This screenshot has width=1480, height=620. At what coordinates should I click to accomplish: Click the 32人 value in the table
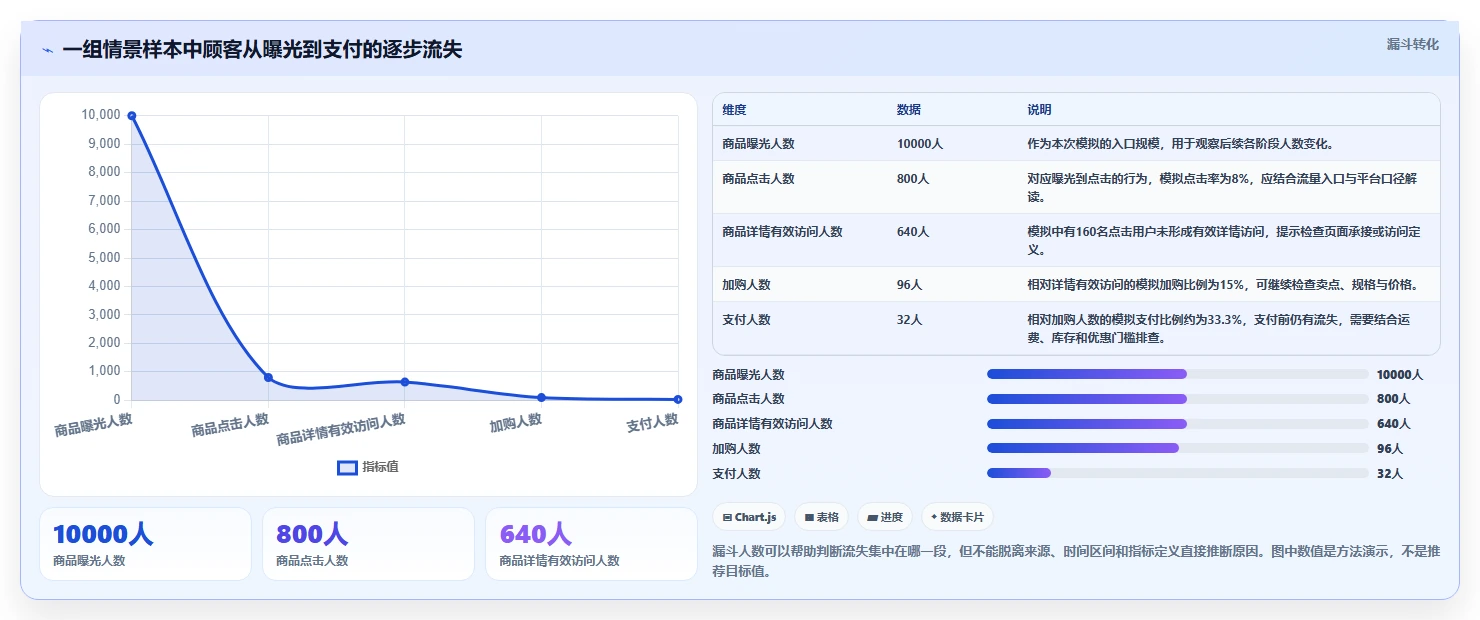pos(909,320)
